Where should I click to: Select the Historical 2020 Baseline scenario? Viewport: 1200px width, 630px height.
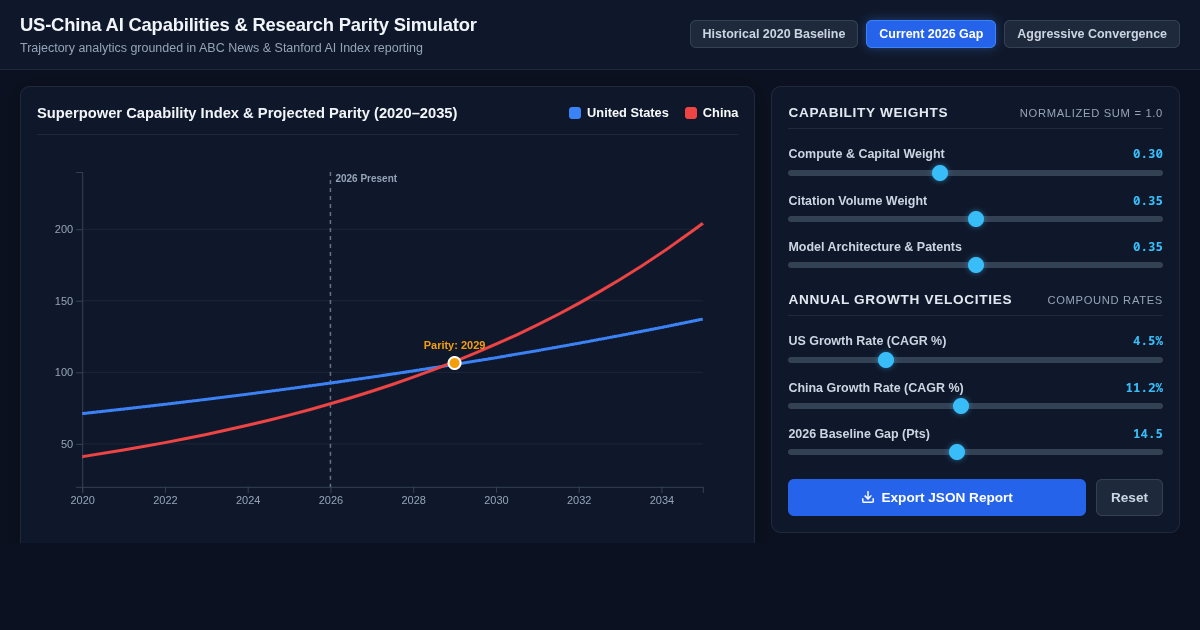pyautogui.click(x=774, y=34)
